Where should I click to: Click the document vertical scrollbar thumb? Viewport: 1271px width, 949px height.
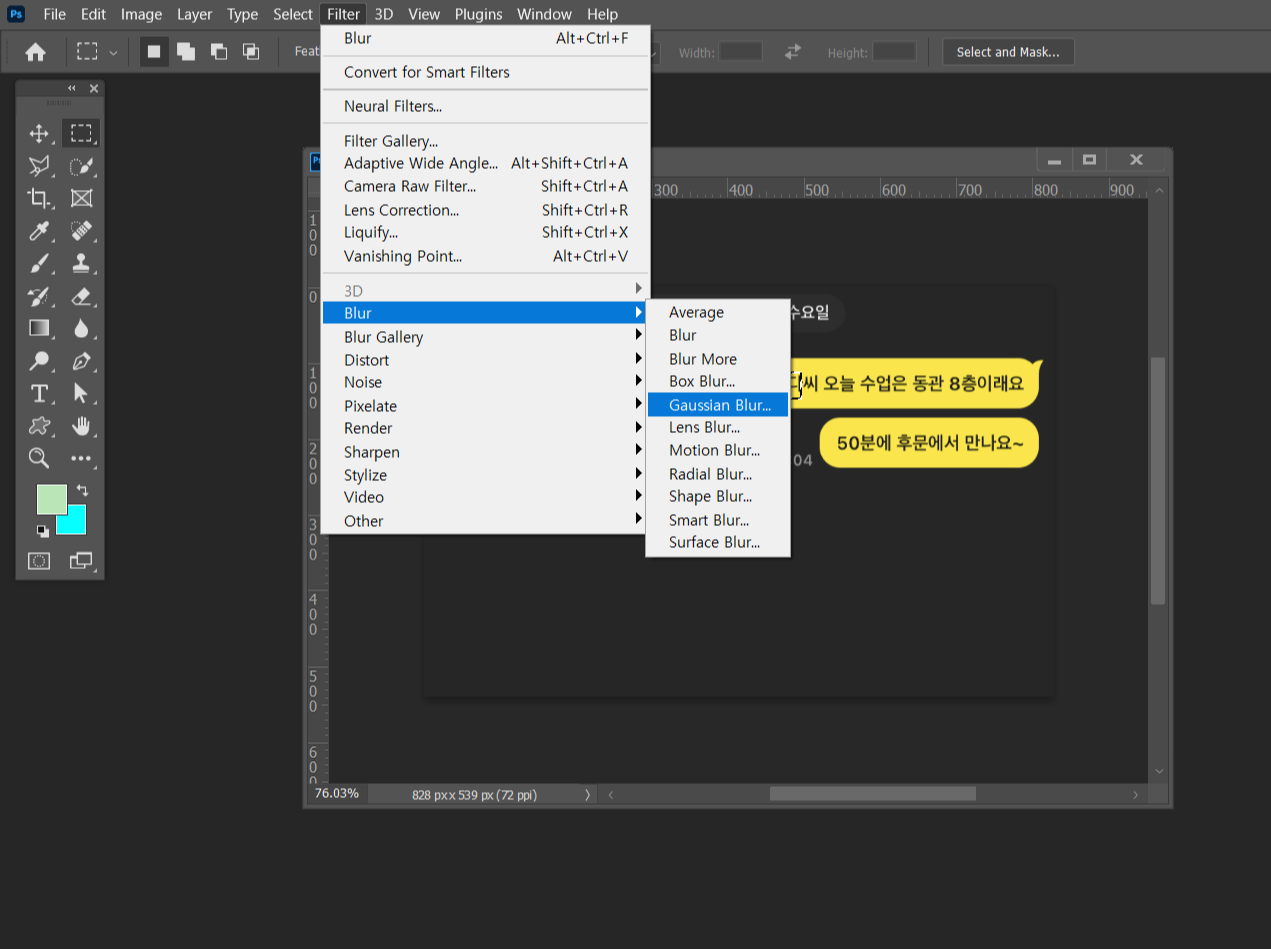(x=1158, y=480)
